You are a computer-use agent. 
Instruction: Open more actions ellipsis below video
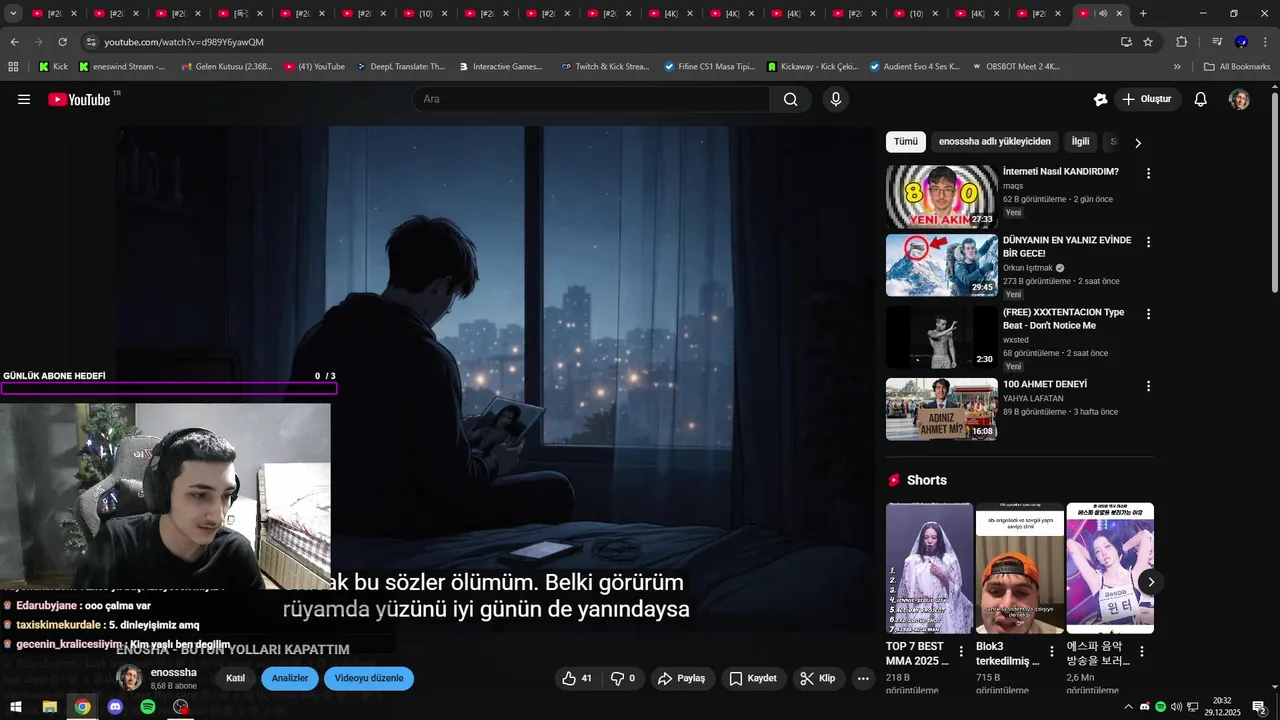pyautogui.click(x=863, y=678)
